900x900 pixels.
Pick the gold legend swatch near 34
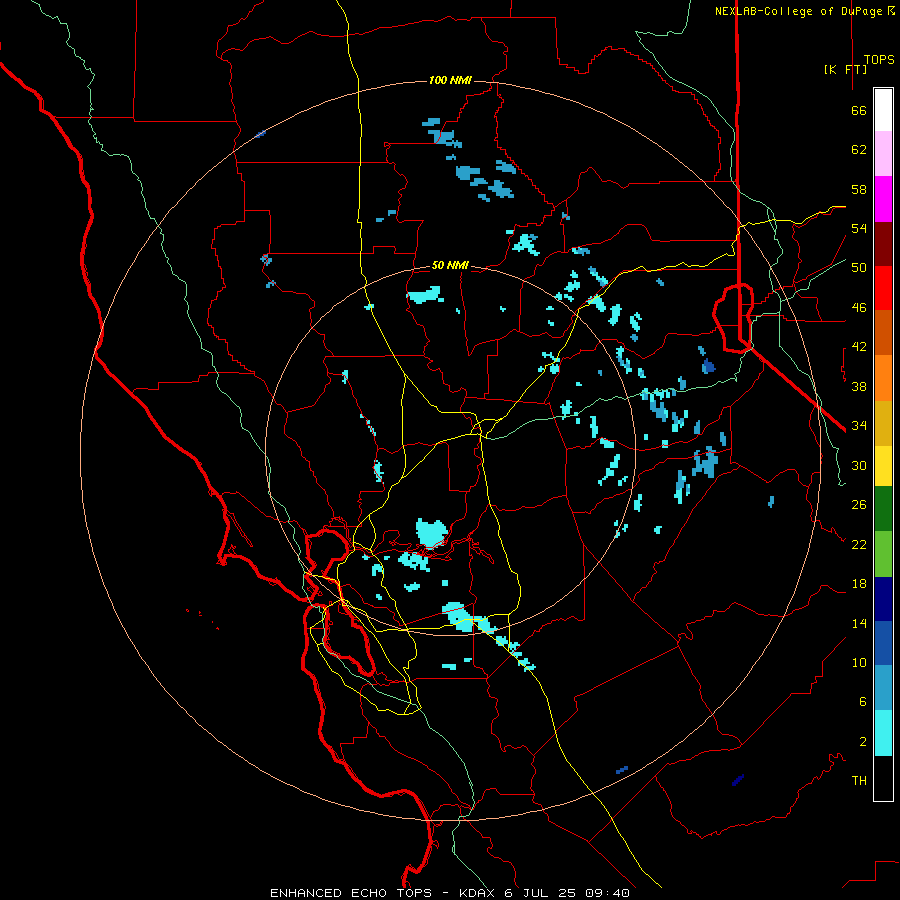[883, 423]
